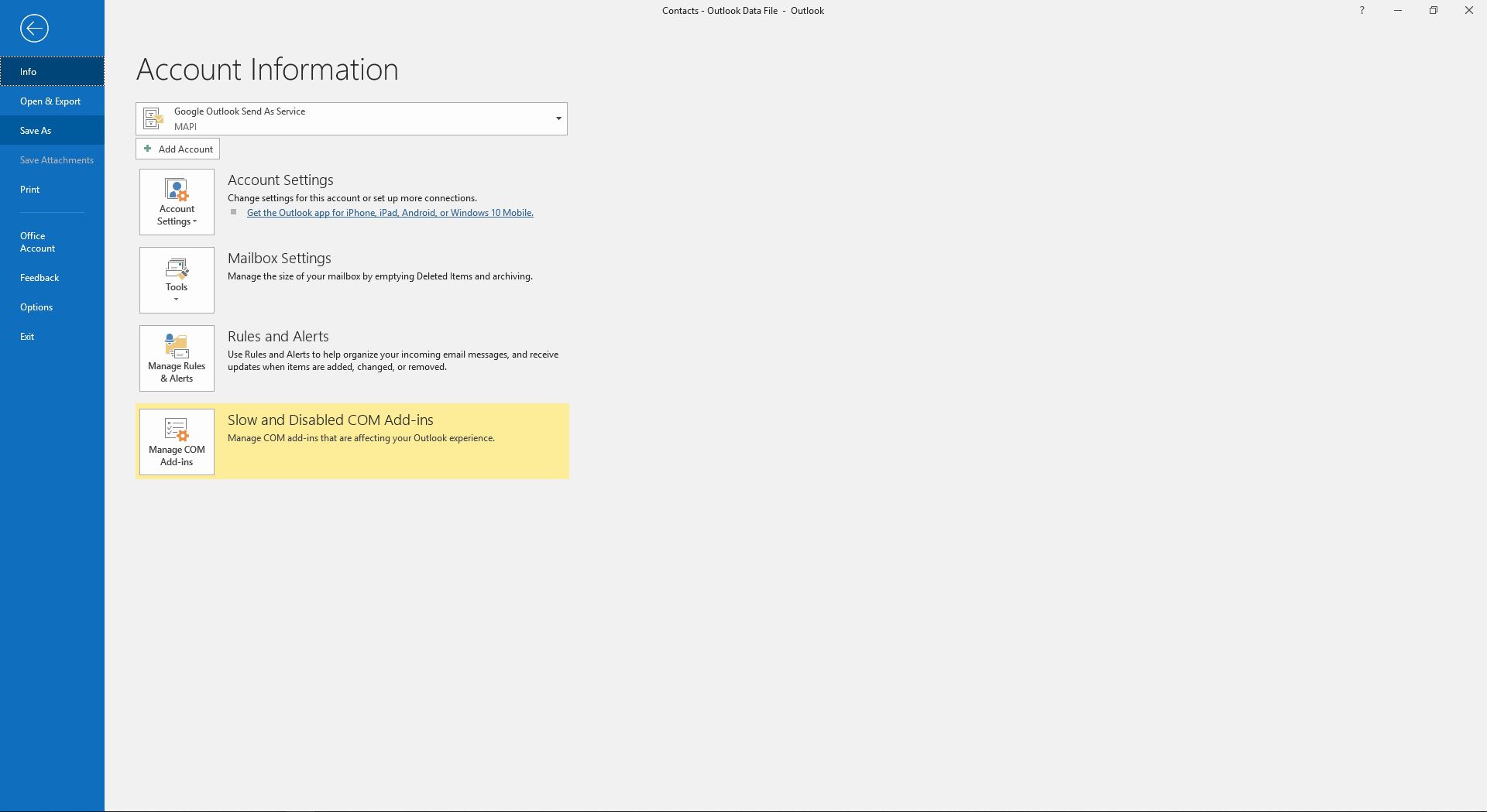Open the Get the Outlook app link
This screenshot has height=812, width=1487.
[390, 213]
